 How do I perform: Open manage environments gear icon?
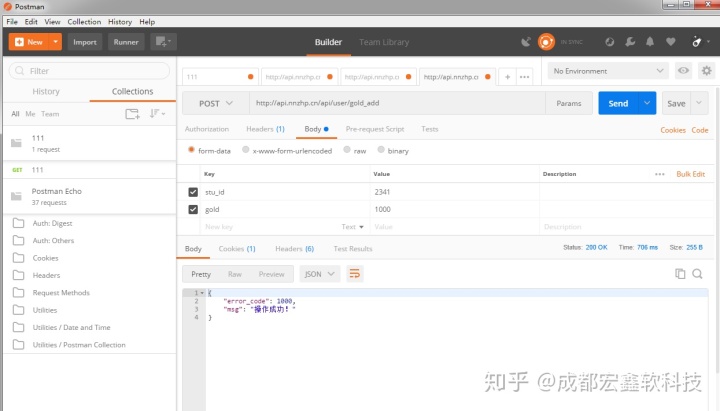(x=707, y=71)
